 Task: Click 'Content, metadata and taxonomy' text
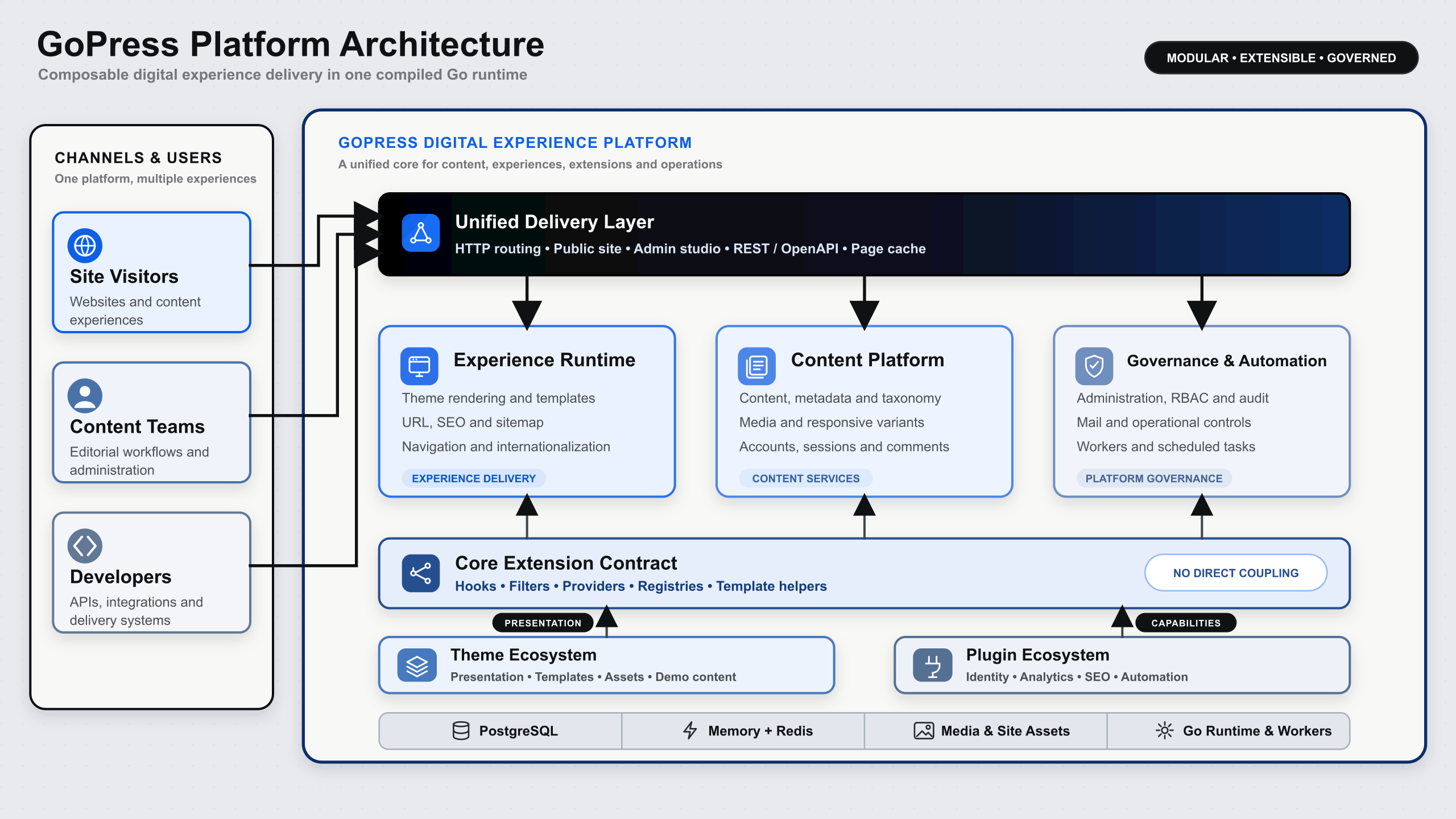coord(840,398)
